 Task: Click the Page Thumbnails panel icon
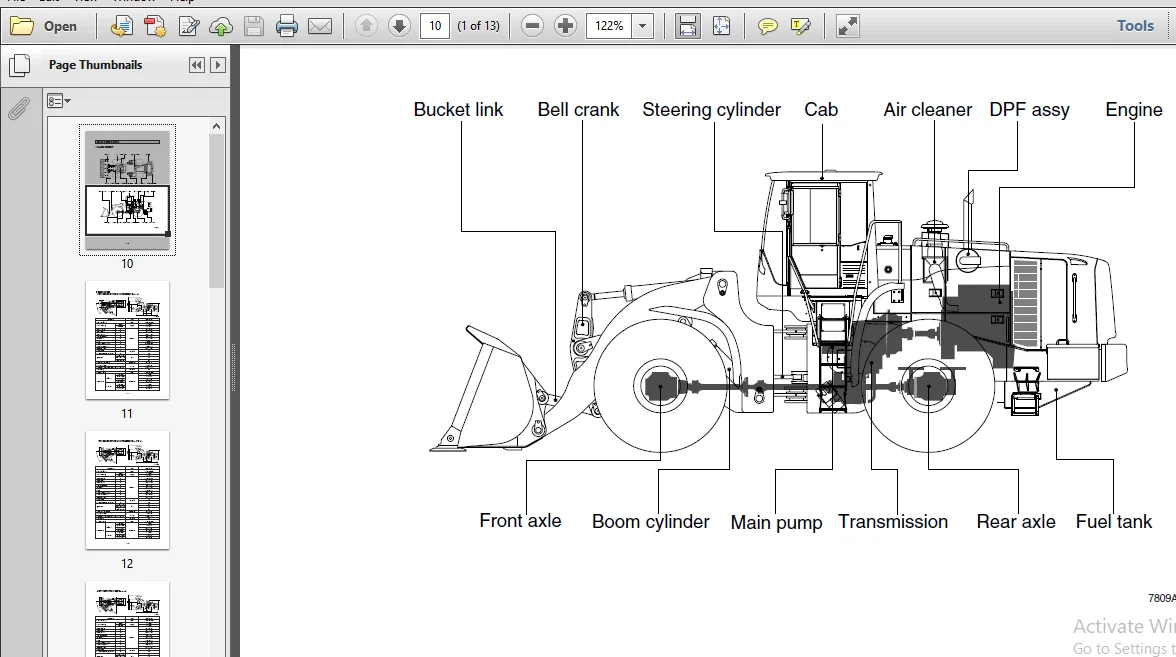tap(20, 65)
